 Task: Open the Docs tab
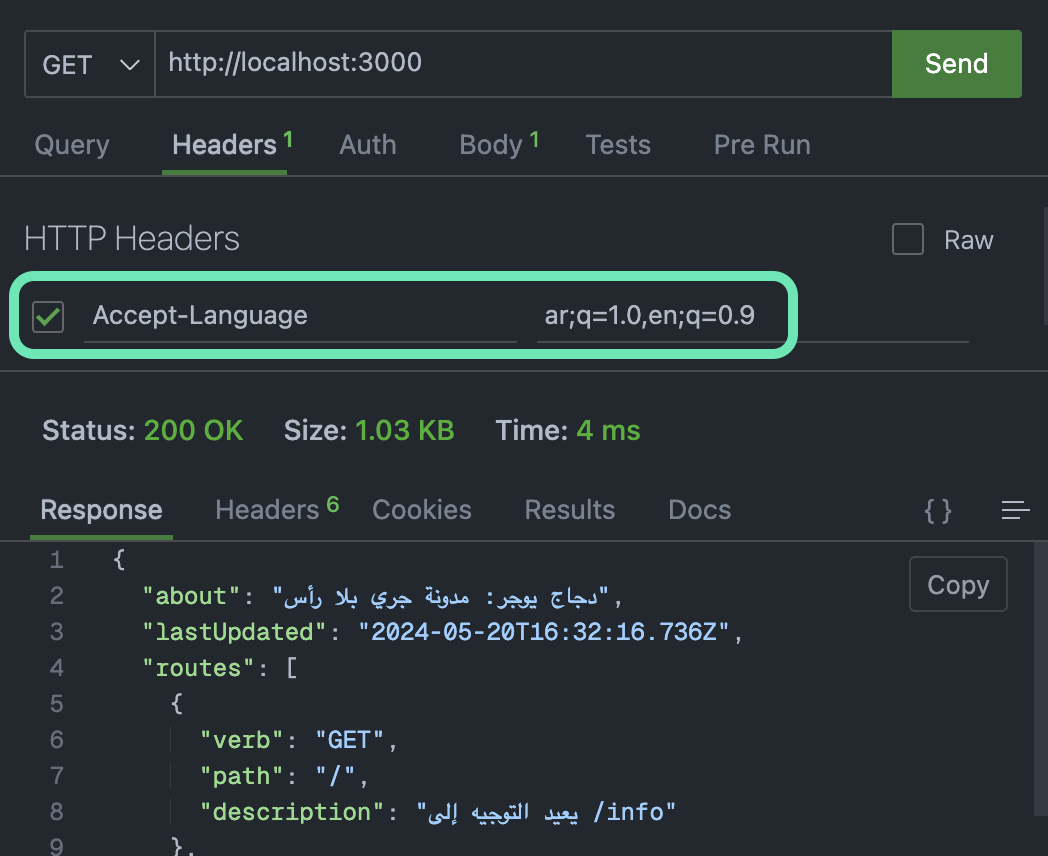pos(698,510)
